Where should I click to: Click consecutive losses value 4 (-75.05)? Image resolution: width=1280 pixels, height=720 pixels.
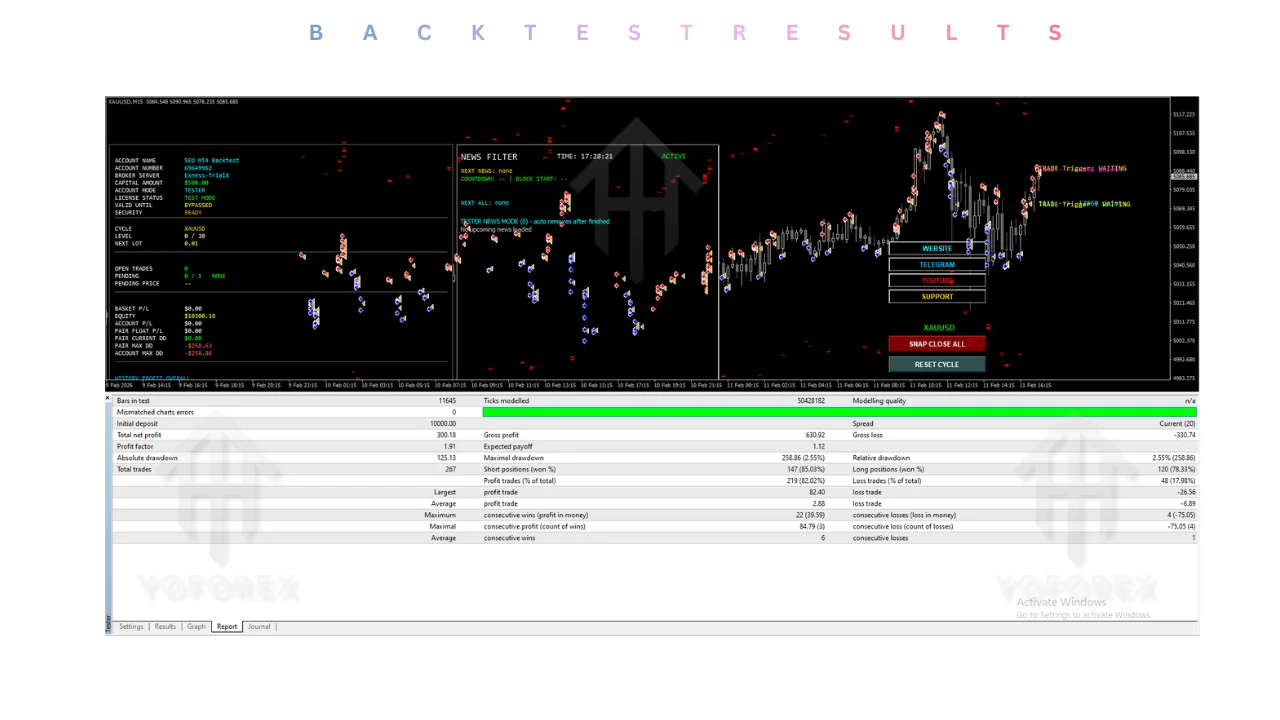coord(1181,515)
